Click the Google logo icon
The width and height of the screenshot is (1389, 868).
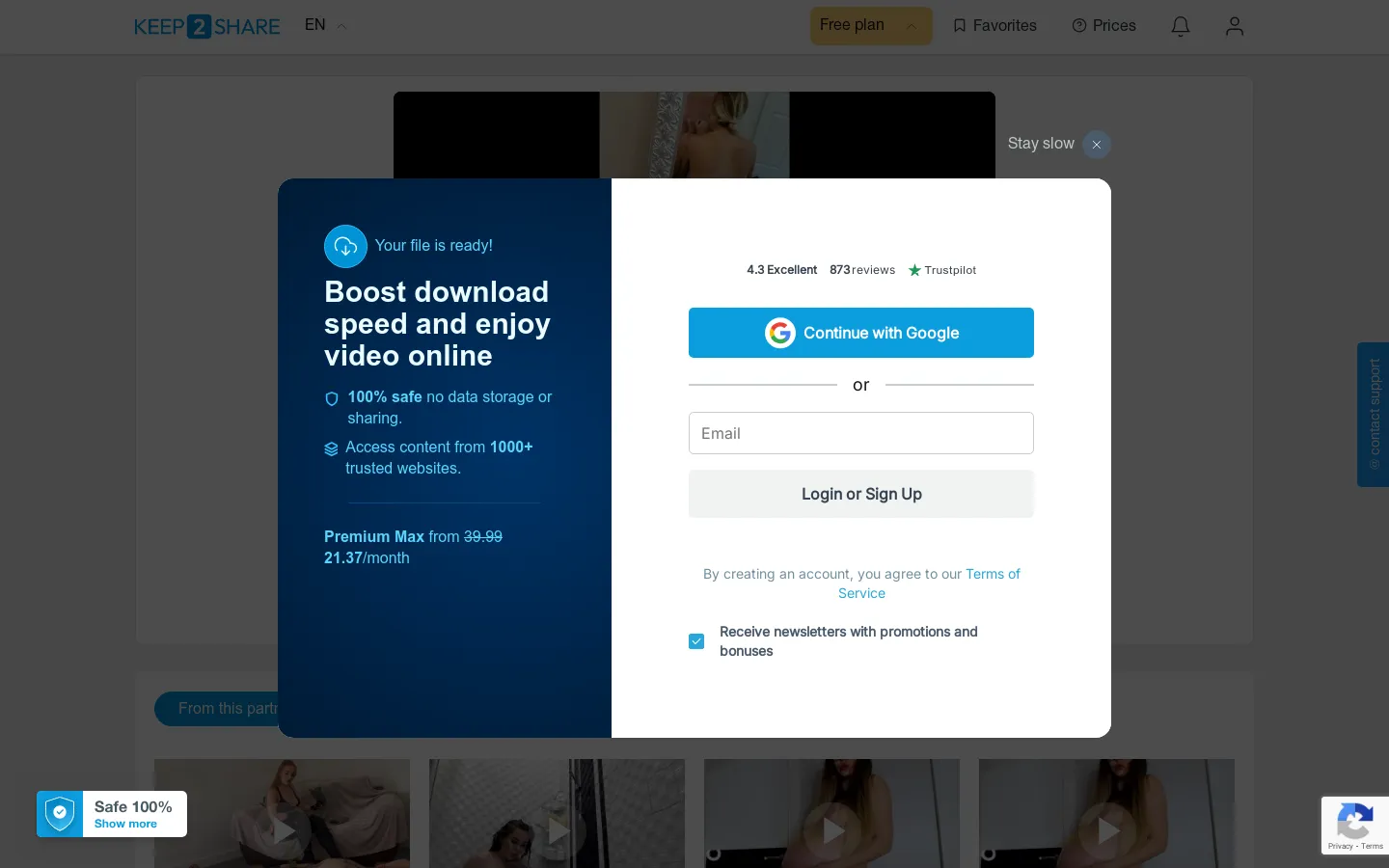pyautogui.click(x=780, y=333)
